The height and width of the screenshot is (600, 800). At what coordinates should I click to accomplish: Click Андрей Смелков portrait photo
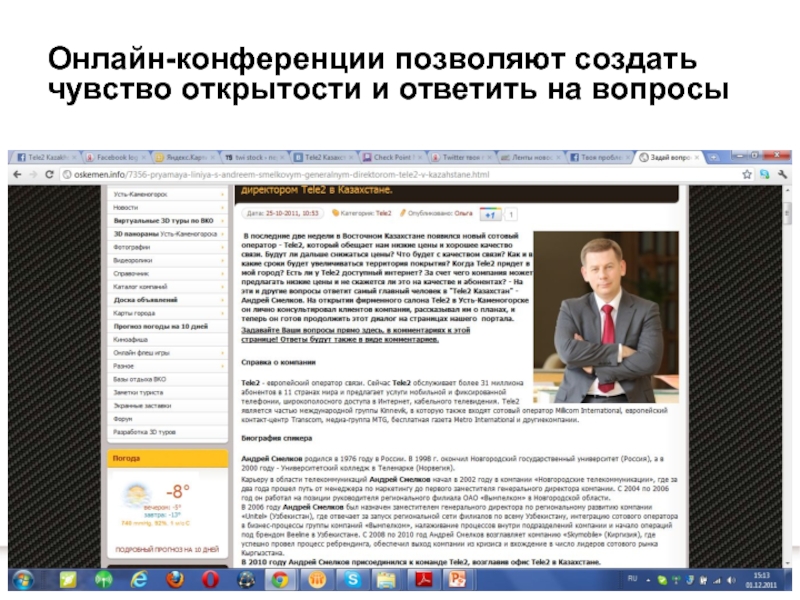click(606, 317)
